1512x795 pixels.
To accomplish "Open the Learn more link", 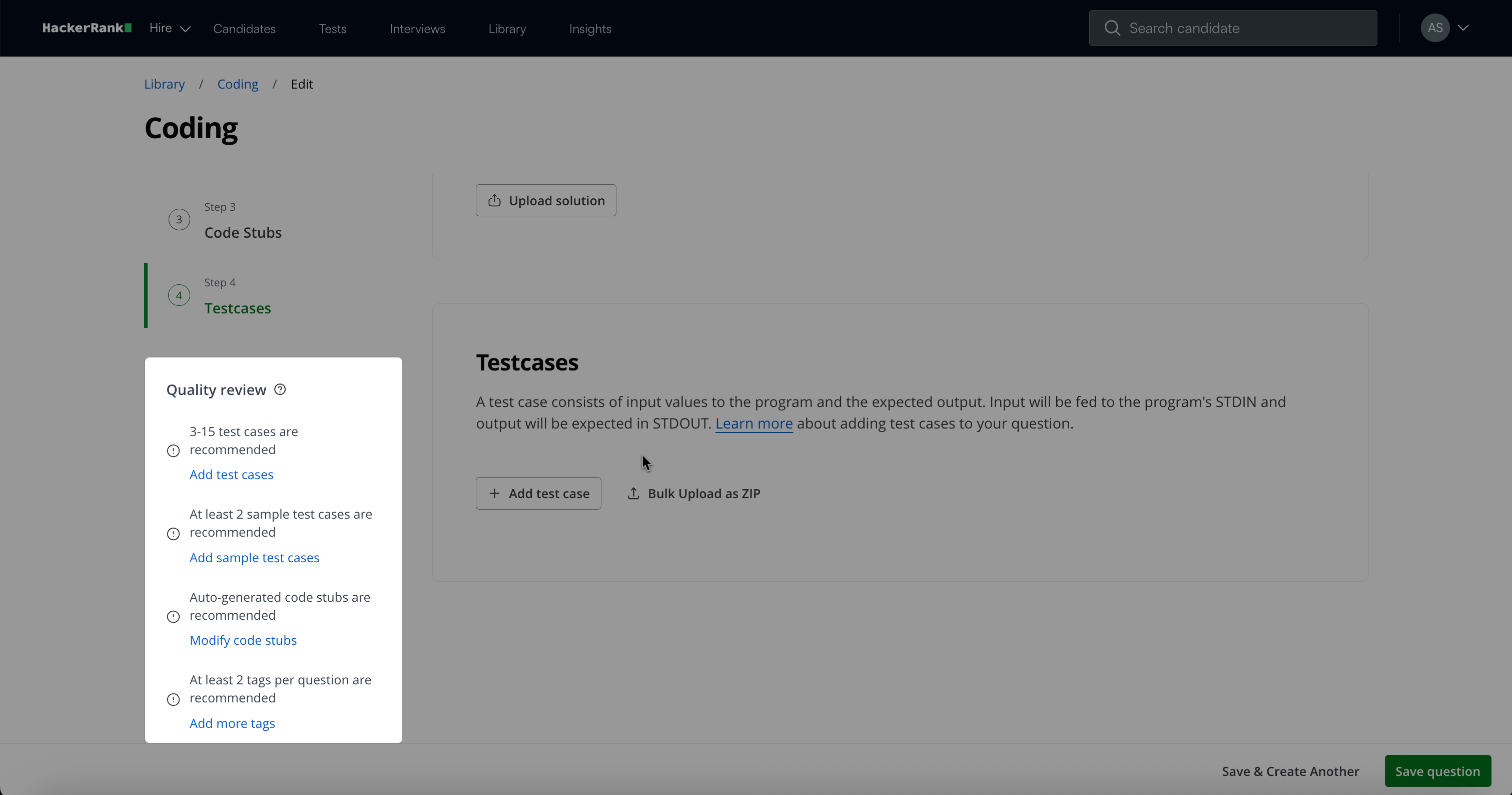I will click(x=753, y=424).
